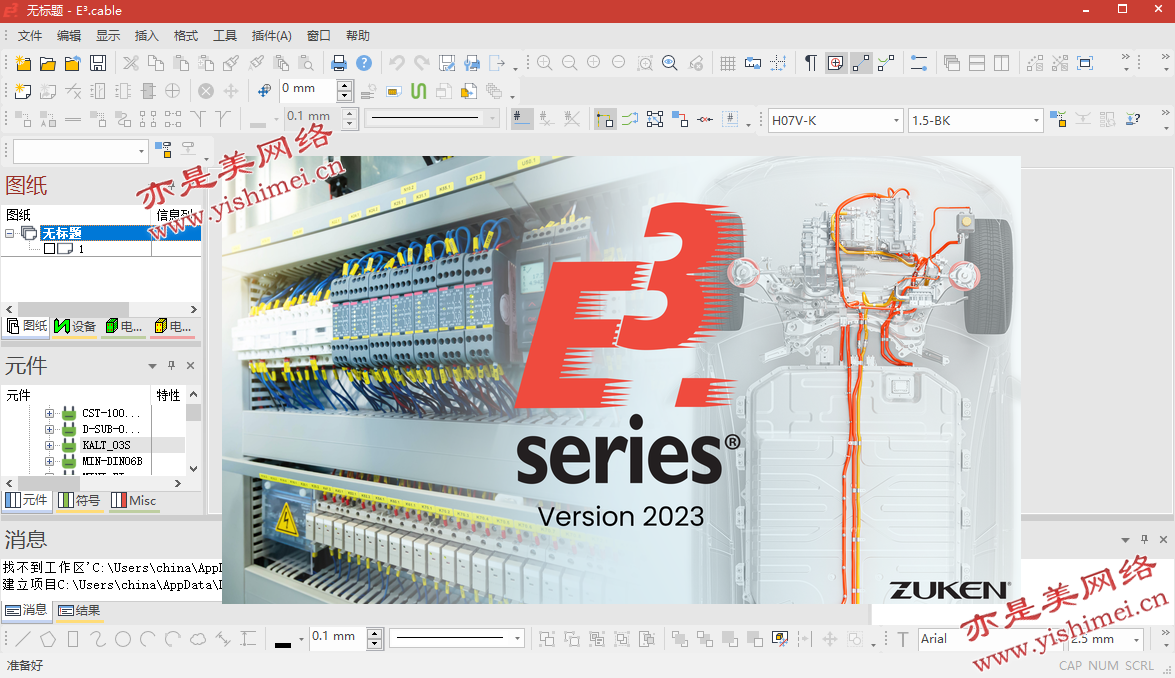The height and width of the screenshot is (678, 1175).
Task: Click the Cut scissors icon
Action: tap(131, 63)
